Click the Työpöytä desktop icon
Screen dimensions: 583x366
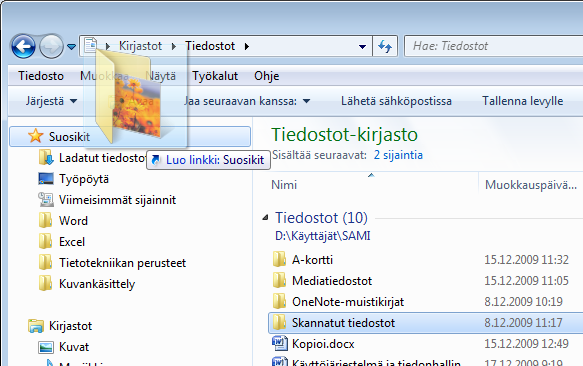[x=46, y=179]
